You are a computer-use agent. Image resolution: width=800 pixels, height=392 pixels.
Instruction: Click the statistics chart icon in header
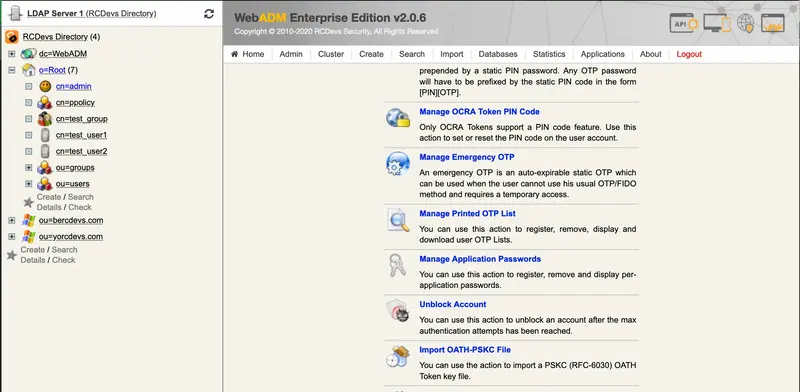pos(773,23)
